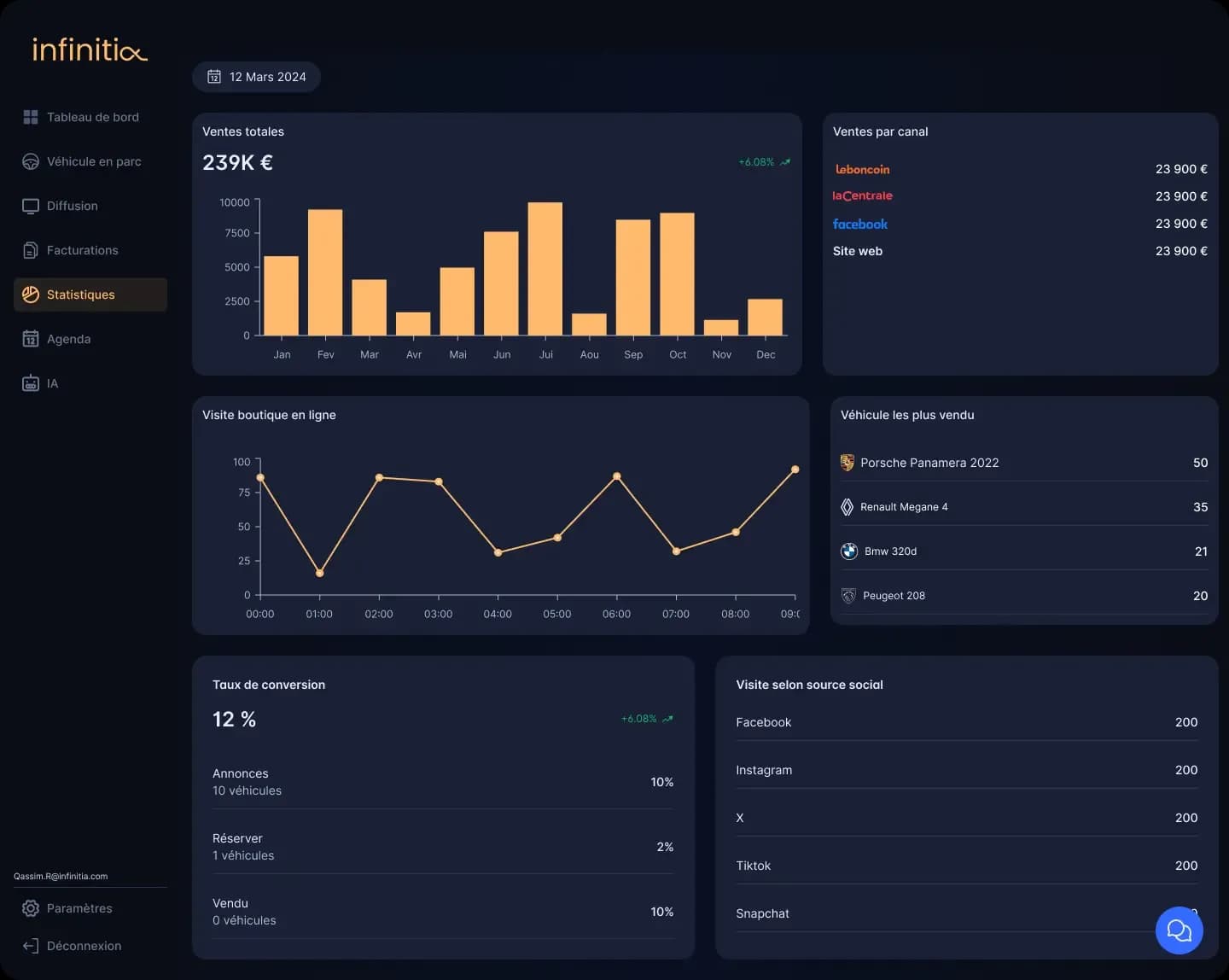Click the Déconnexion link
Screen dimensions: 1229x980
pyautogui.click(x=84, y=946)
